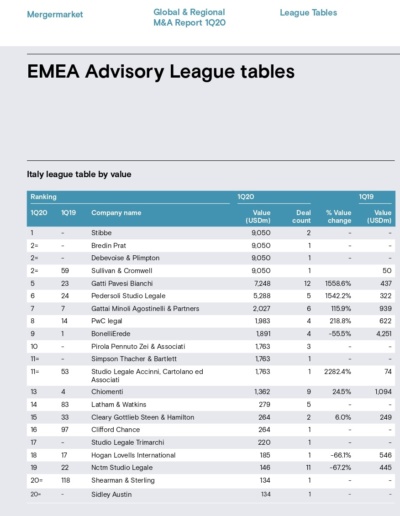The height and width of the screenshot is (516, 400).
Task: Click the Latham & Watkins row
Action: pyautogui.click(x=211, y=405)
